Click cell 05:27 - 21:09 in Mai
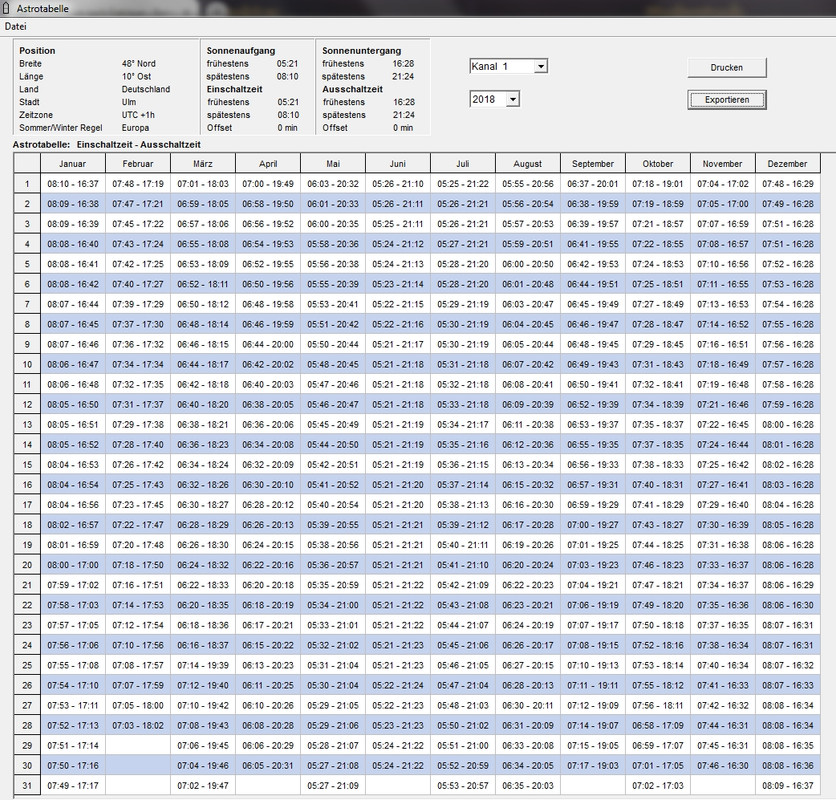This screenshot has width=836, height=800. coord(333,786)
